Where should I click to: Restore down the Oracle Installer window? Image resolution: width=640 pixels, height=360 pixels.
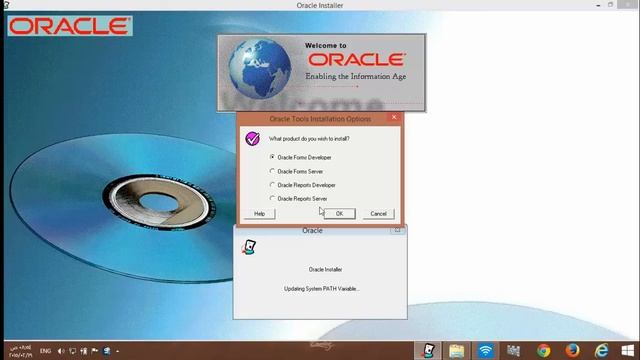pyautogui.click(x=611, y=5)
